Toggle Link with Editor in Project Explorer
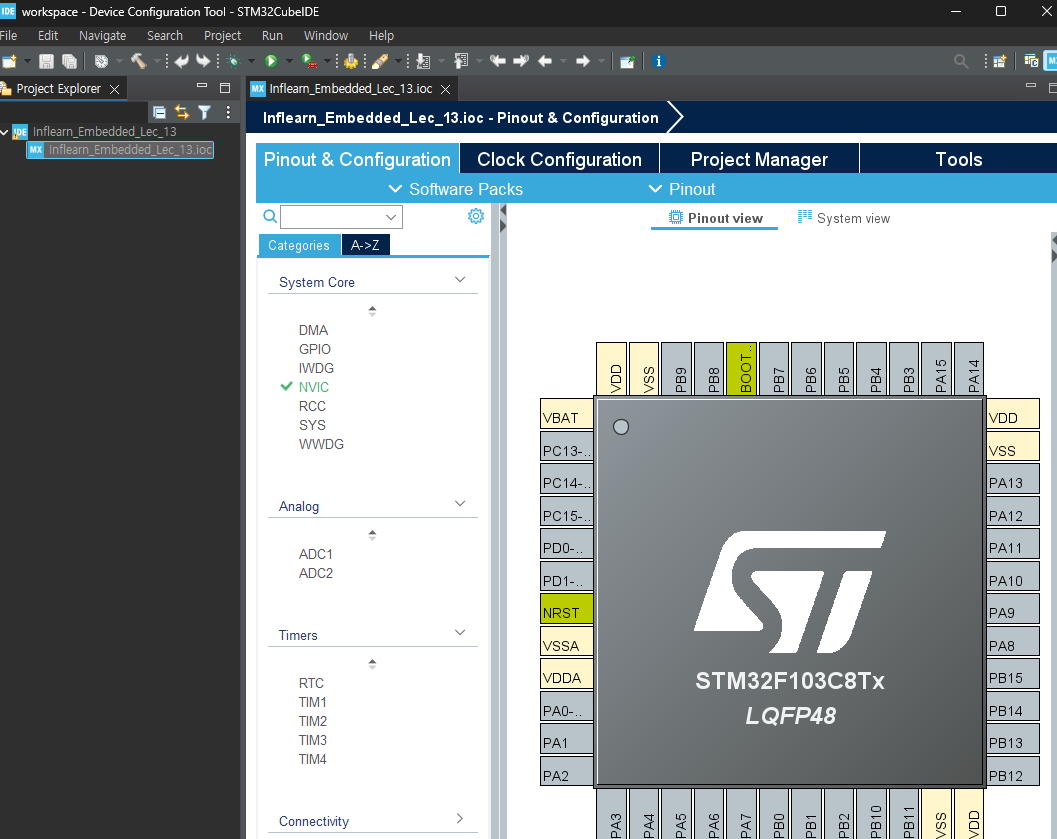The width and height of the screenshot is (1057, 839). coord(182,112)
